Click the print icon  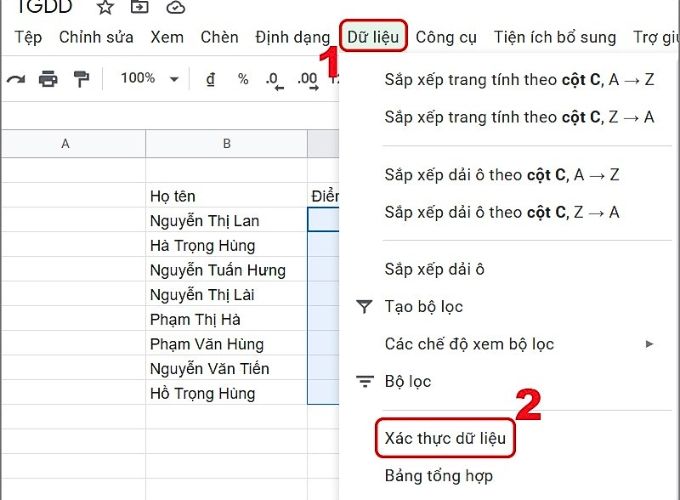pos(48,79)
